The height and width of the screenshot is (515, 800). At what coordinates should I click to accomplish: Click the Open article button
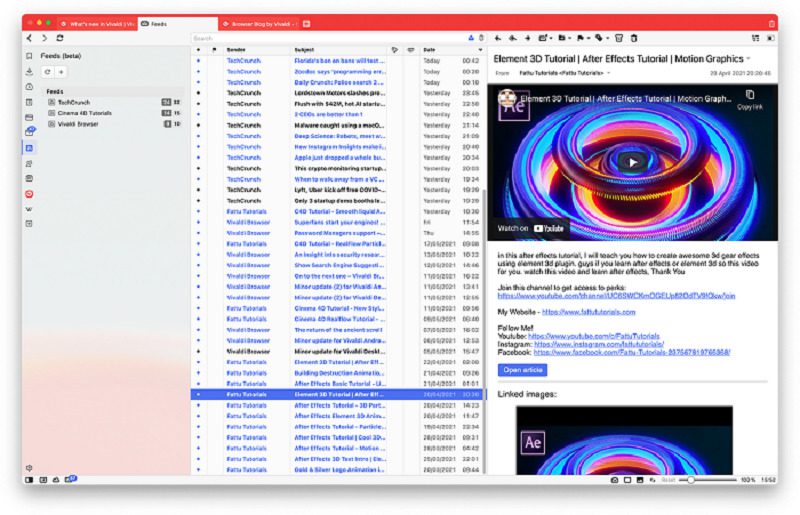click(x=522, y=369)
